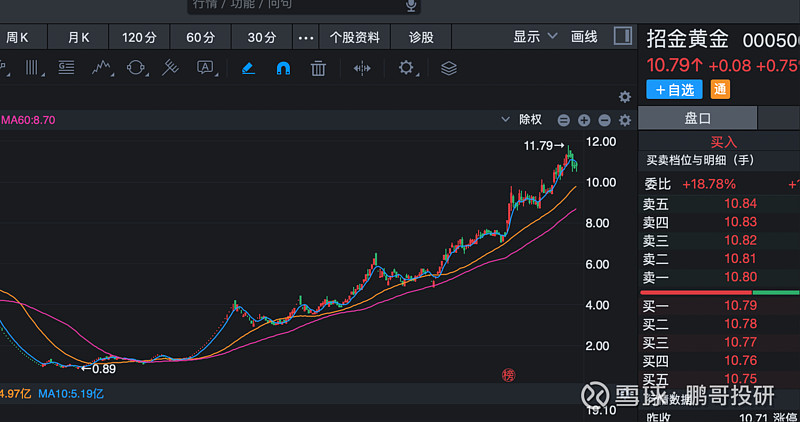Click the 画线 drawing button
This screenshot has height=422, width=800.
click(584, 37)
